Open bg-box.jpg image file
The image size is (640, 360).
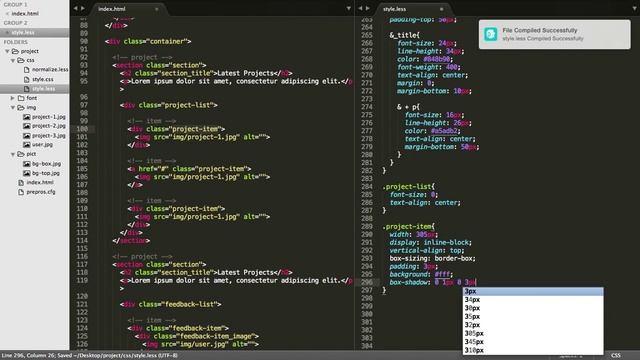[x=47, y=164]
